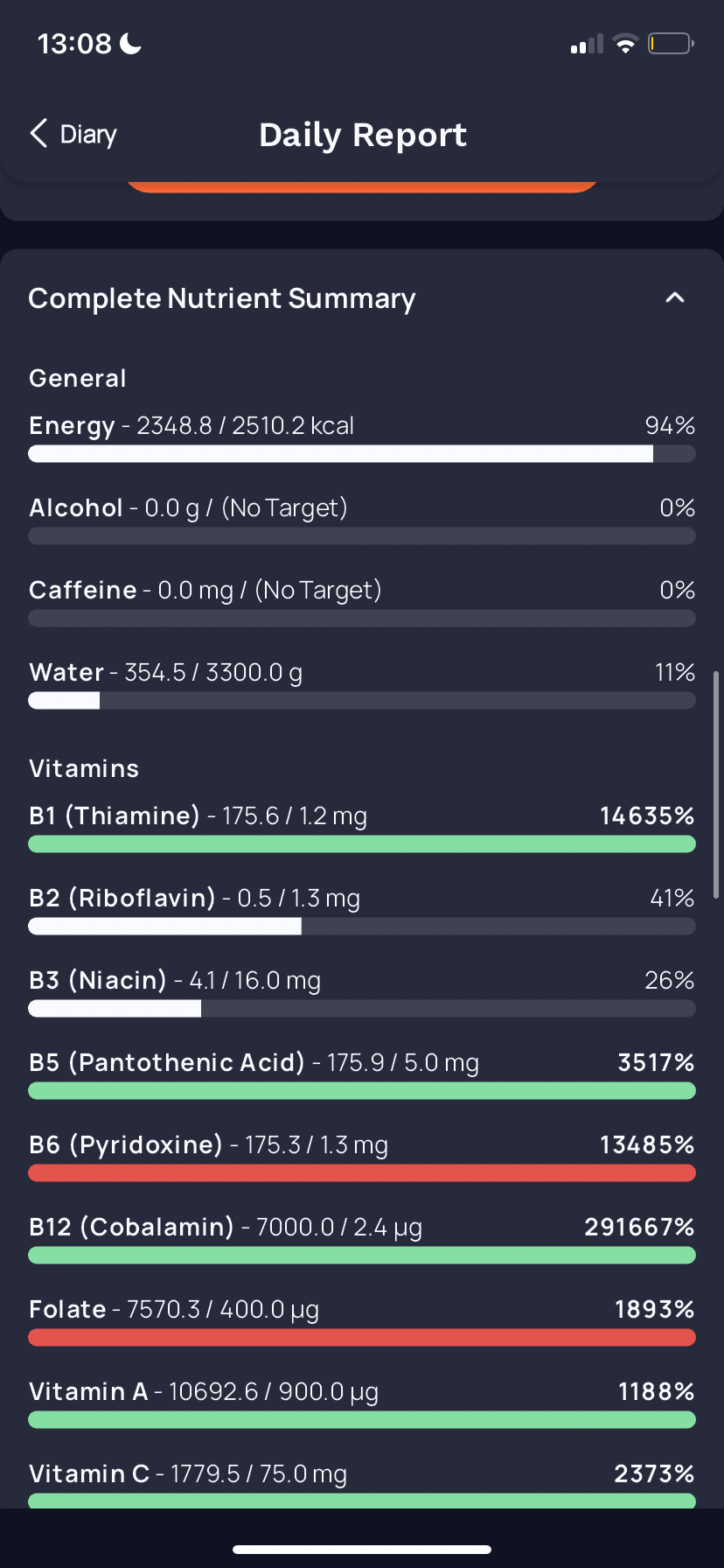Go back to Diary
Screen dimensions: 724x1568
click(73, 134)
